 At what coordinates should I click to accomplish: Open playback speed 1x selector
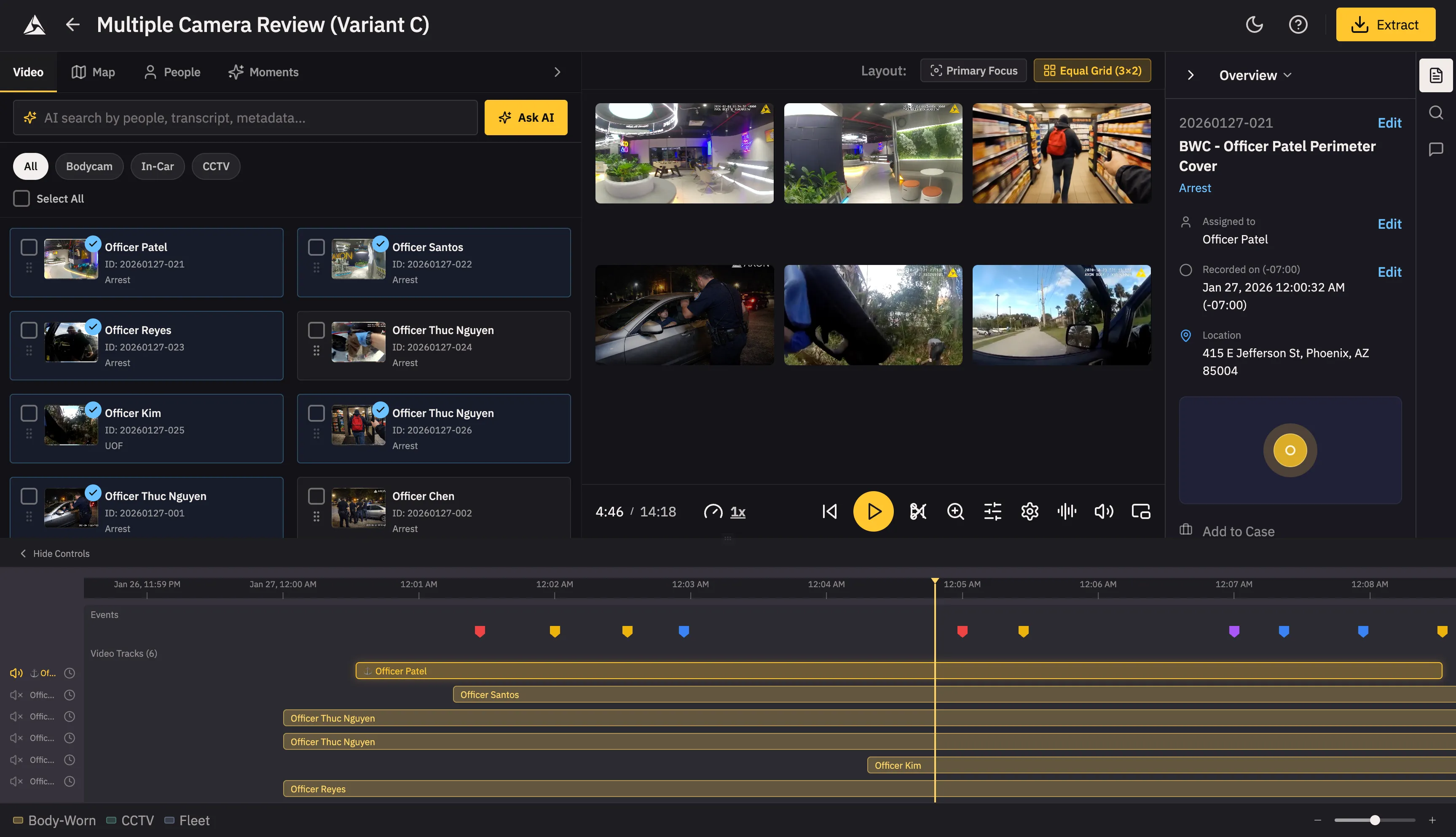pyautogui.click(x=737, y=512)
